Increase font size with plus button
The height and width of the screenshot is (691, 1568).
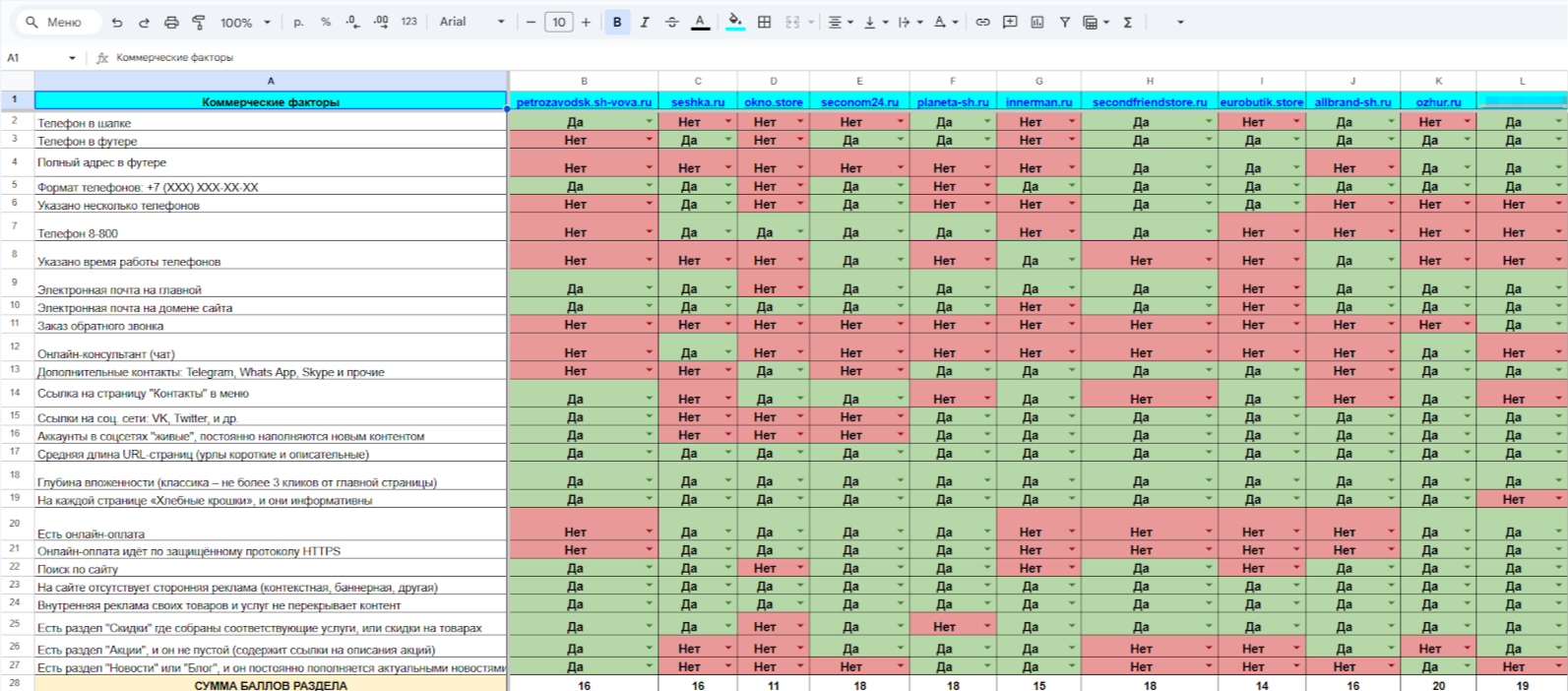click(x=586, y=22)
